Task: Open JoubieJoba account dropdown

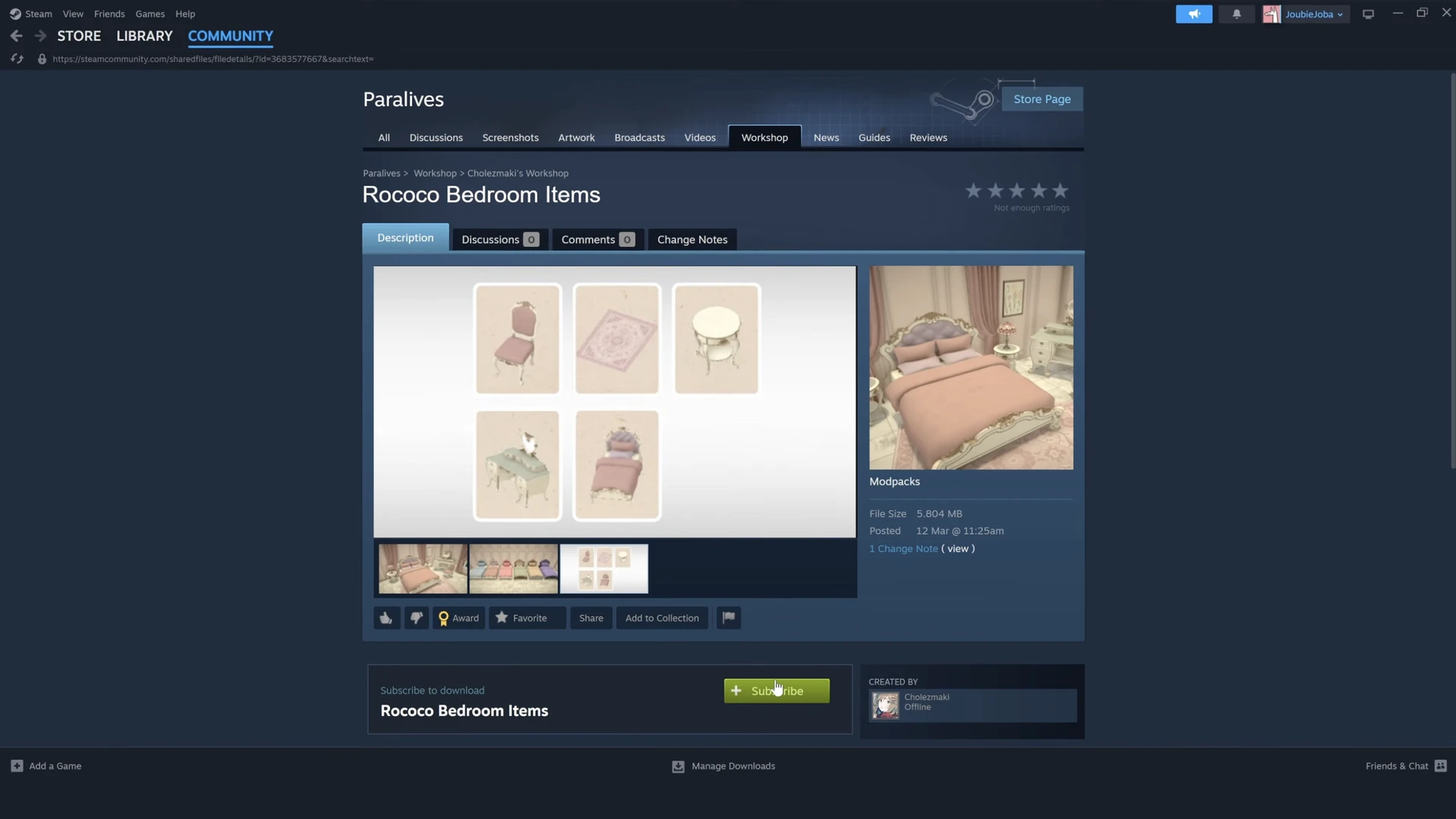Action: tap(1314, 14)
